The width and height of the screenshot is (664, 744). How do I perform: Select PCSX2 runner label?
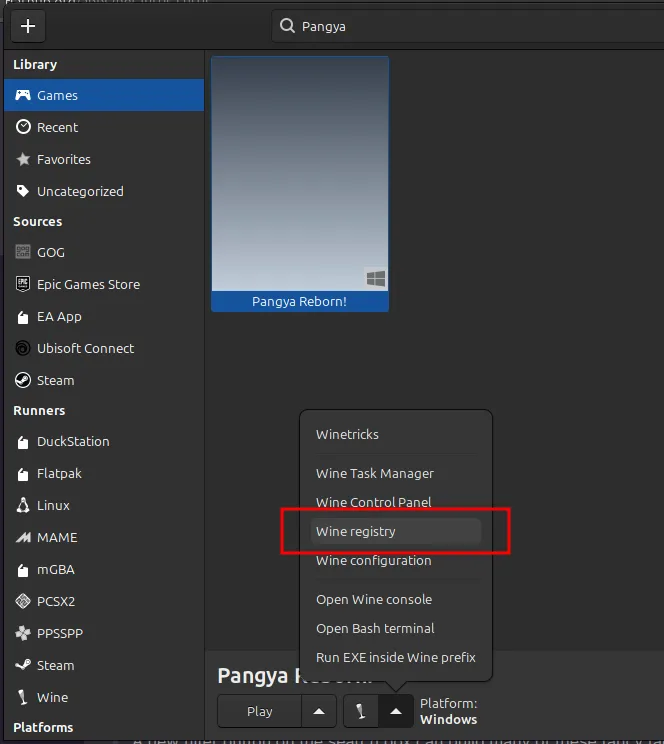click(56, 601)
